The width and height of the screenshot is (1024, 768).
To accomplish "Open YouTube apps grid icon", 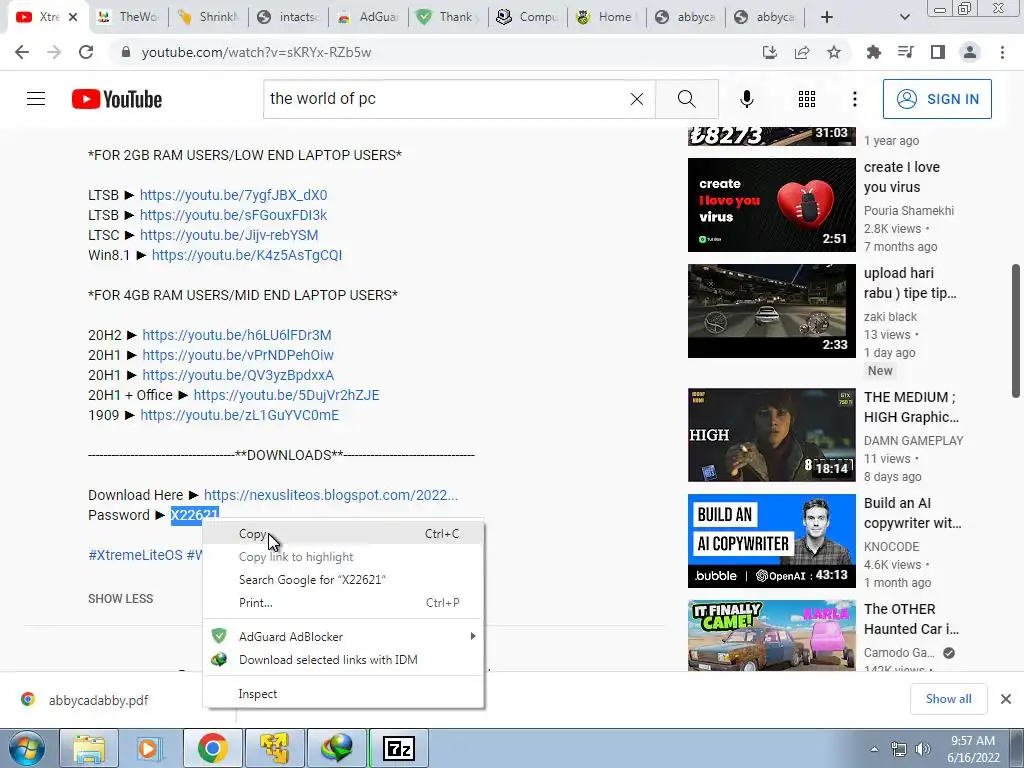I will coord(807,99).
